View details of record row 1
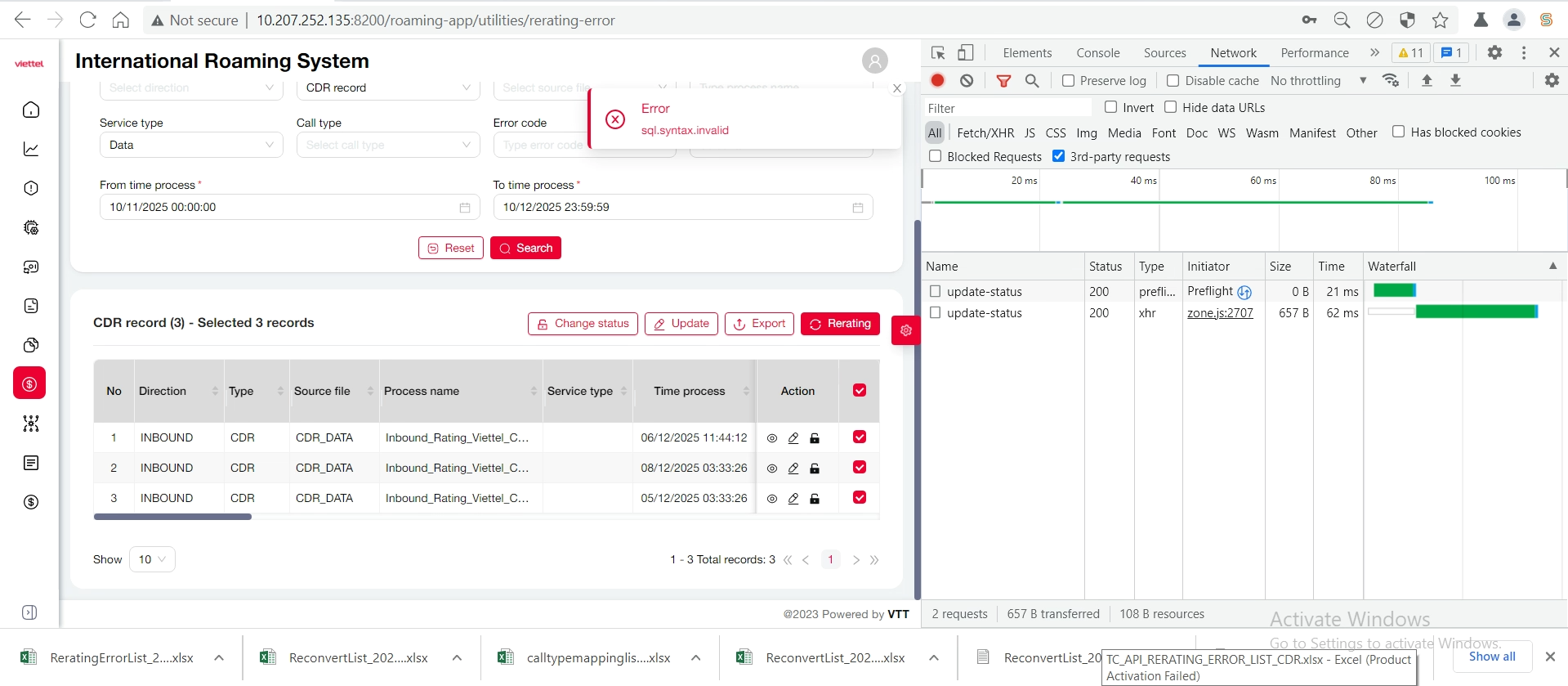The image size is (1568, 686). [x=771, y=438]
